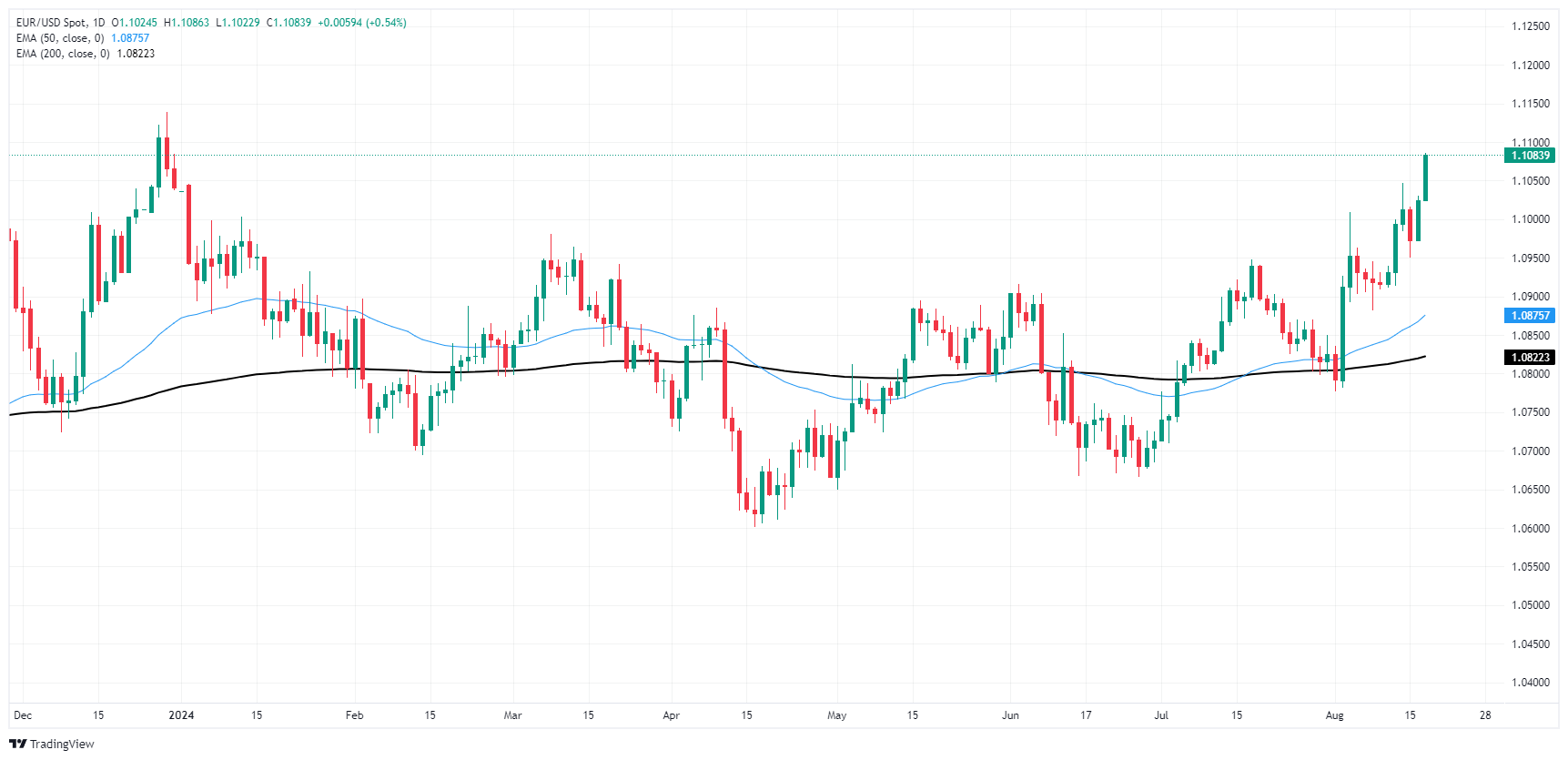Click the green 1.10839 price tag on price axis
The height and width of the screenshot is (760, 1568).
click(1530, 156)
